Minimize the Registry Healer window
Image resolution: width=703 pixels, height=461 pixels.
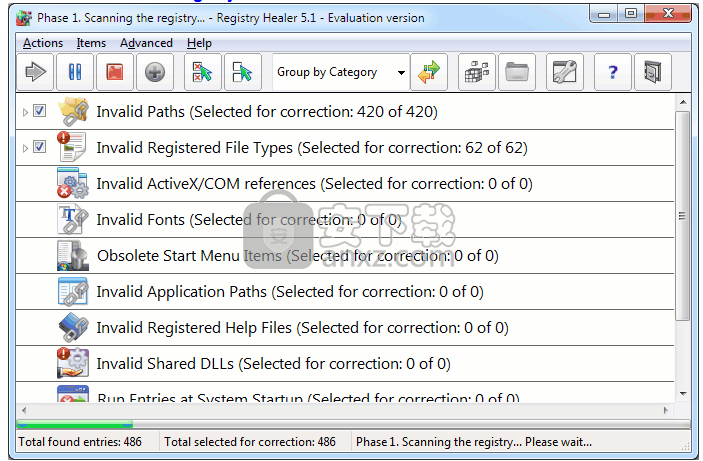[x=604, y=14]
